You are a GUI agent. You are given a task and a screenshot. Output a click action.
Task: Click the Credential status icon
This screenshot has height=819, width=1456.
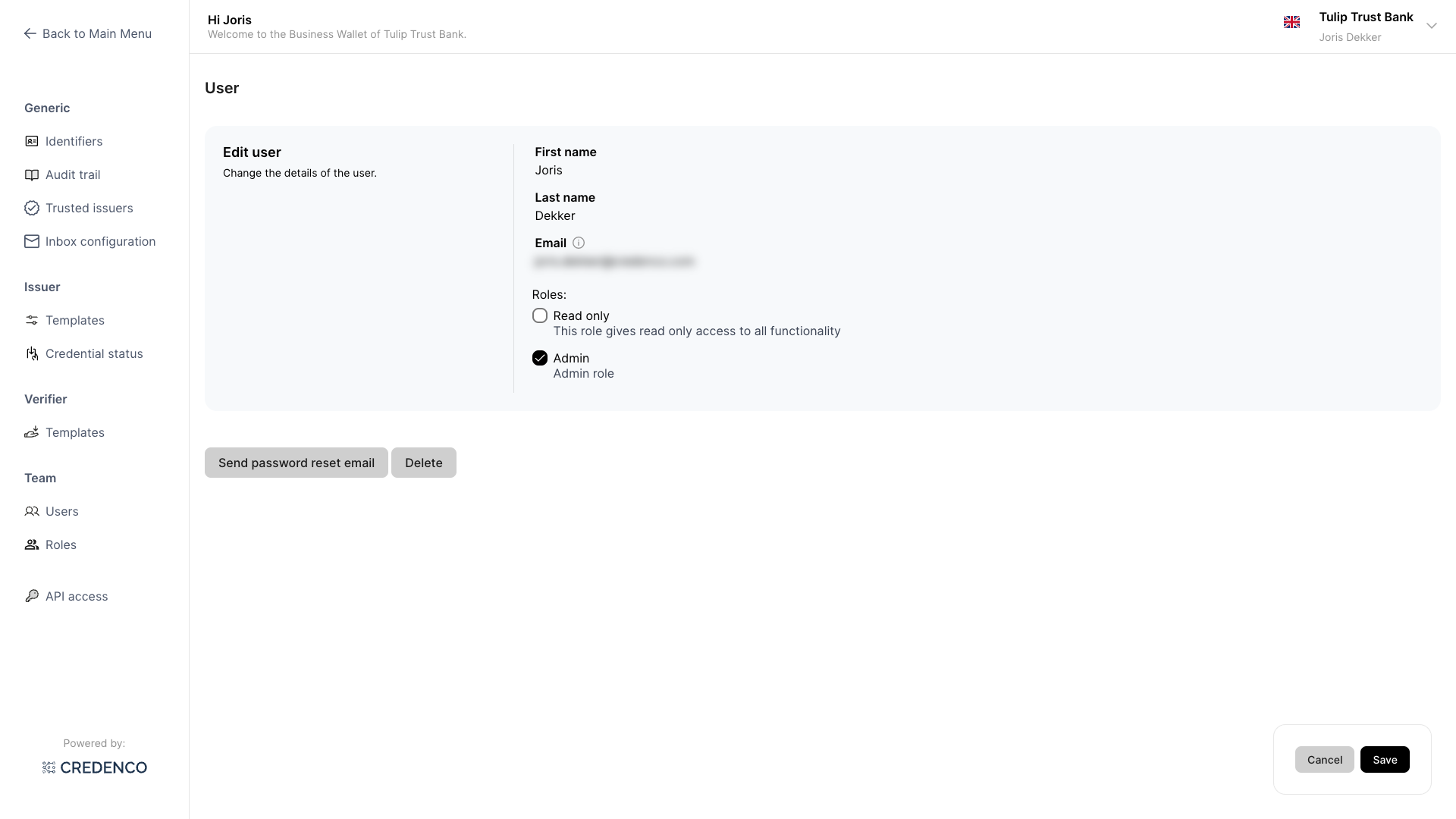(x=31, y=353)
